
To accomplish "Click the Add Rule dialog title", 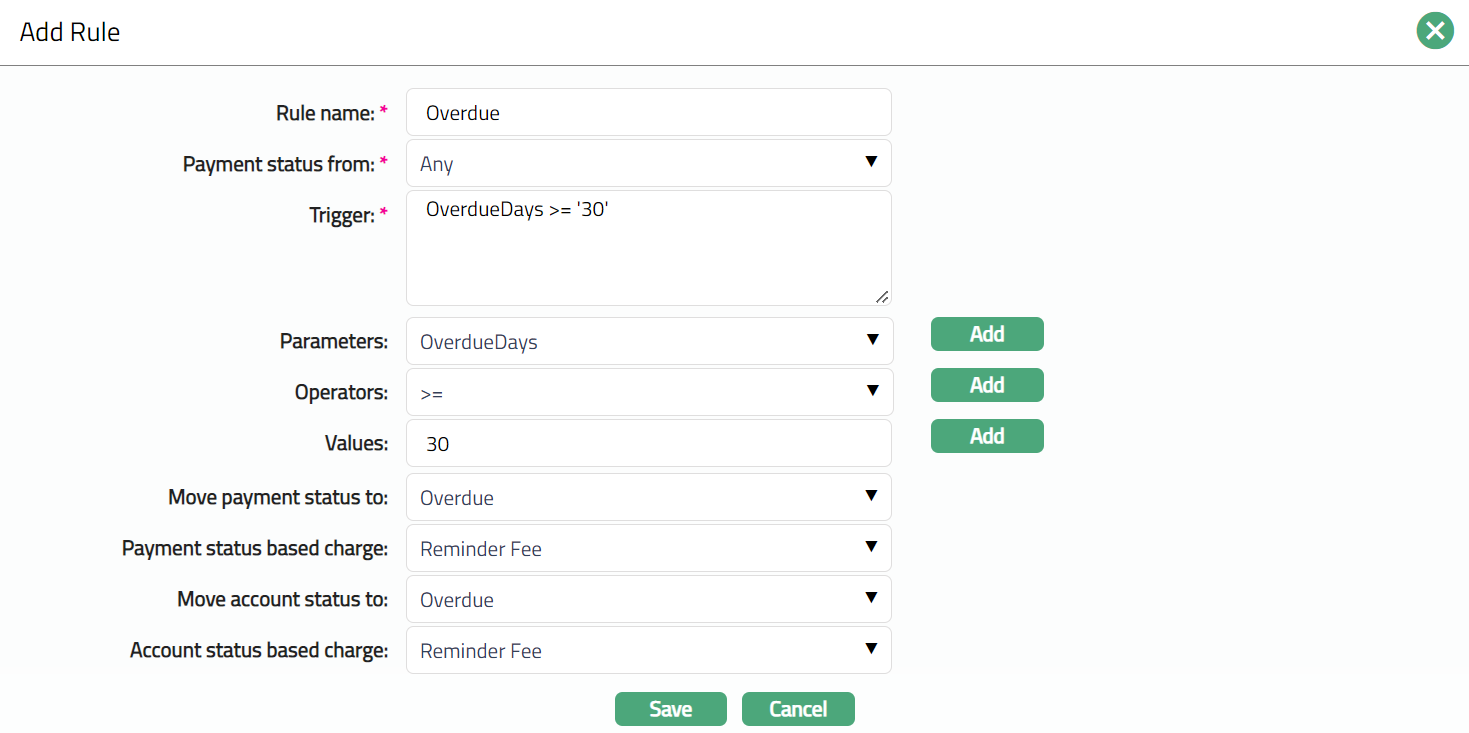I will pyautogui.click(x=70, y=32).
